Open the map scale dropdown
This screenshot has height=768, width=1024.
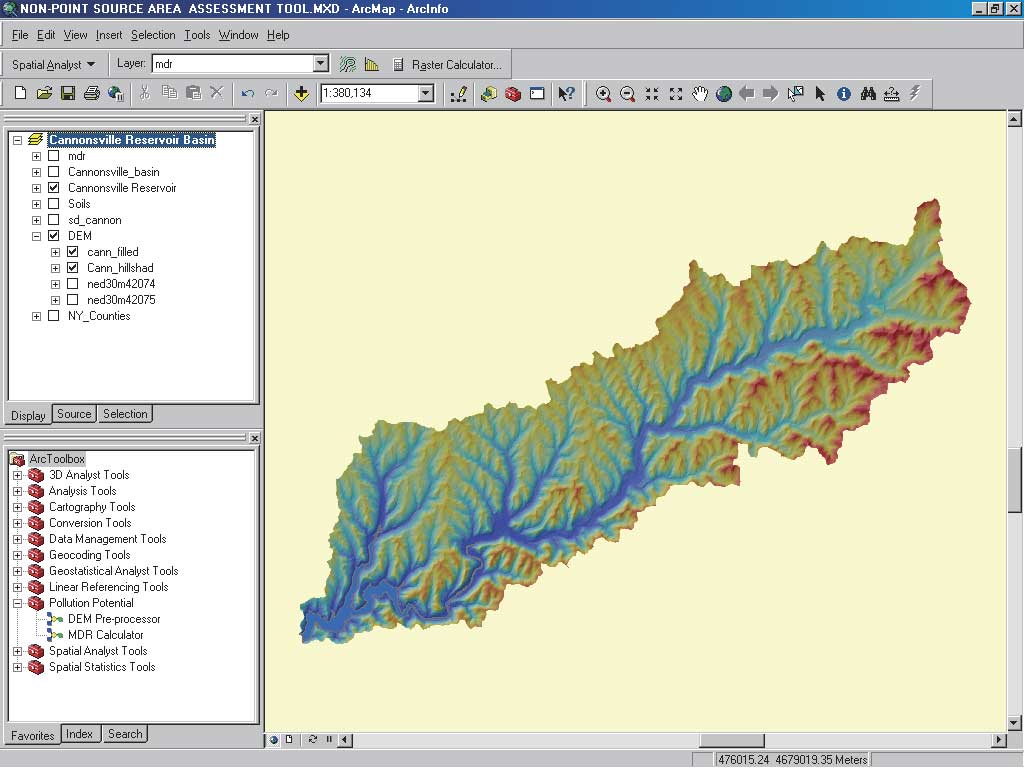[x=426, y=94]
